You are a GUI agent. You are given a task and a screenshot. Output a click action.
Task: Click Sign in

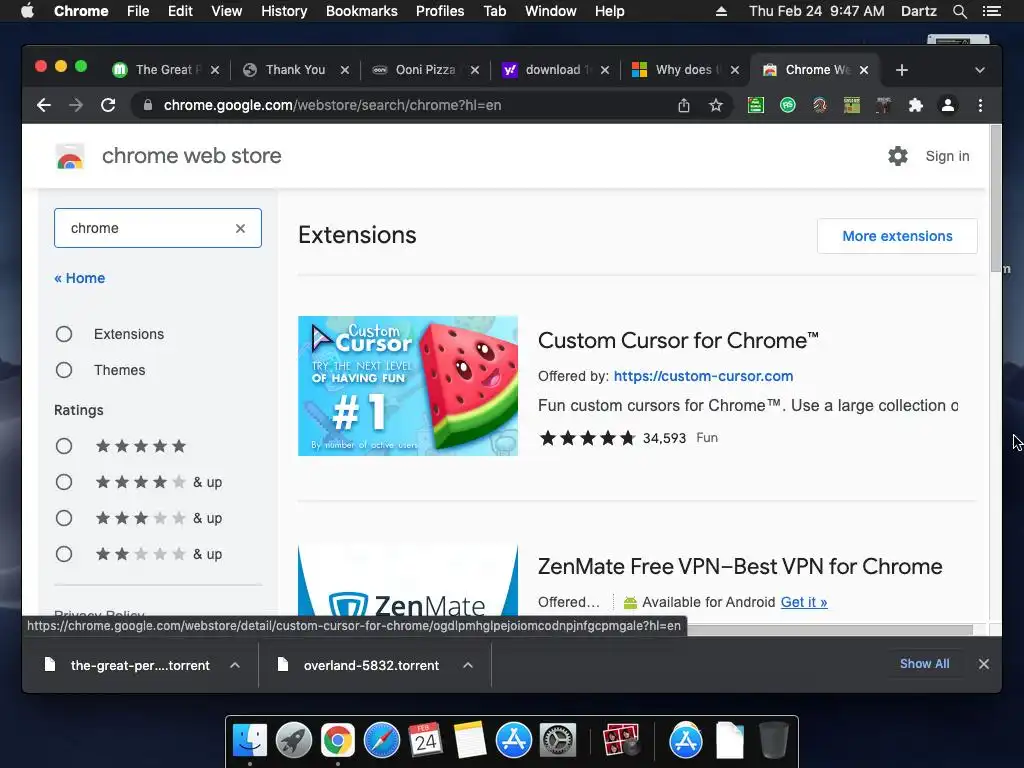947,156
